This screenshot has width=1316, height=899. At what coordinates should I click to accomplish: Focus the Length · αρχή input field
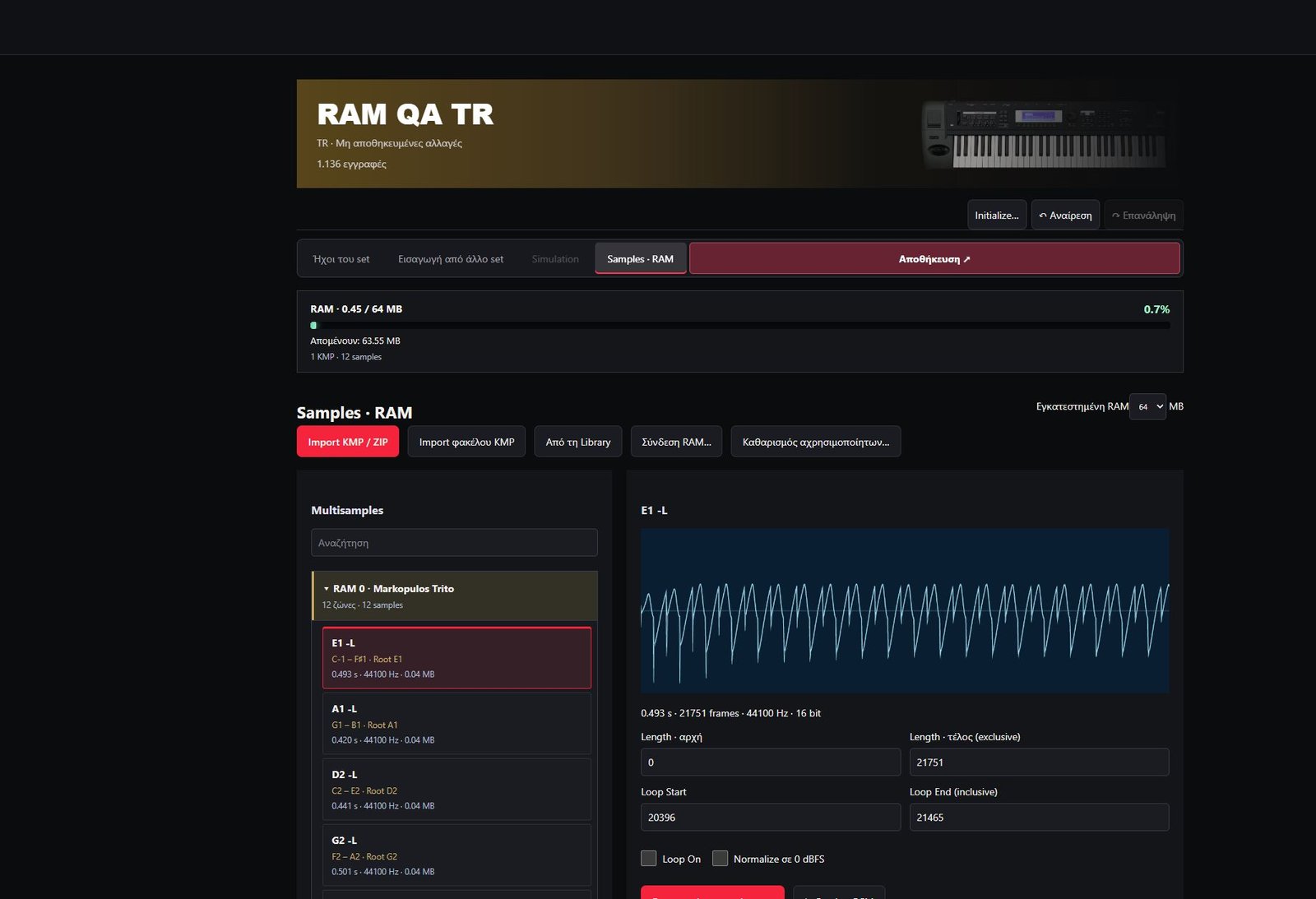[x=771, y=762]
